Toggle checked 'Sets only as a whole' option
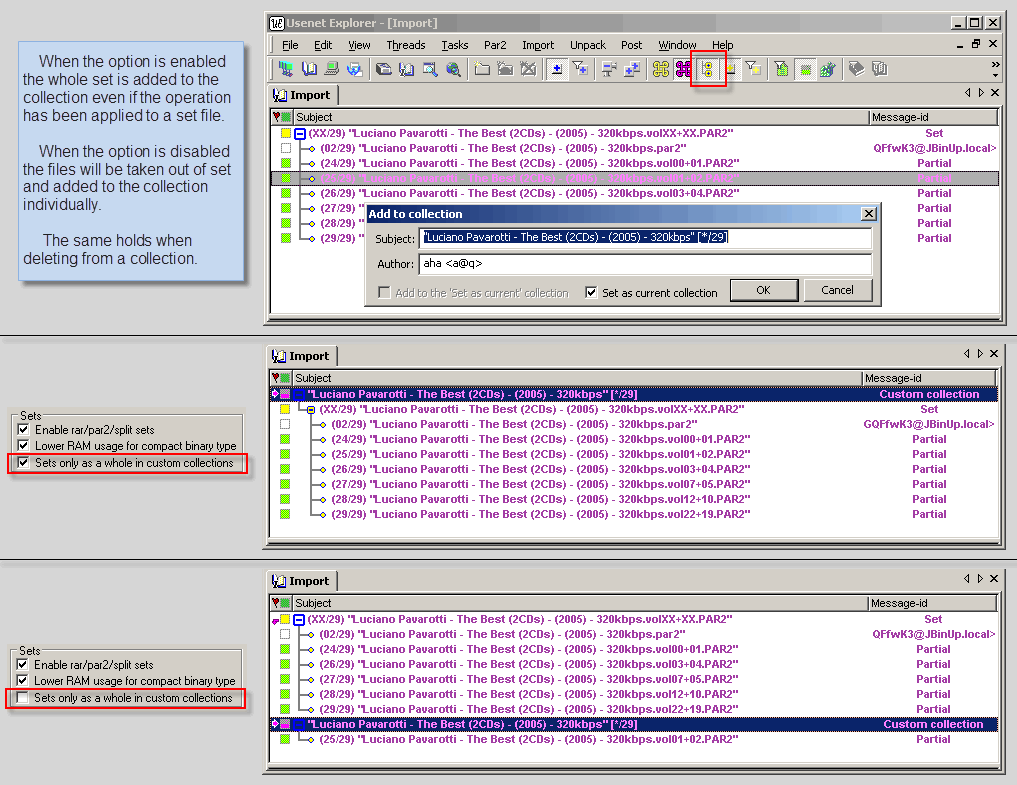1017x785 pixels. (24, 463)
